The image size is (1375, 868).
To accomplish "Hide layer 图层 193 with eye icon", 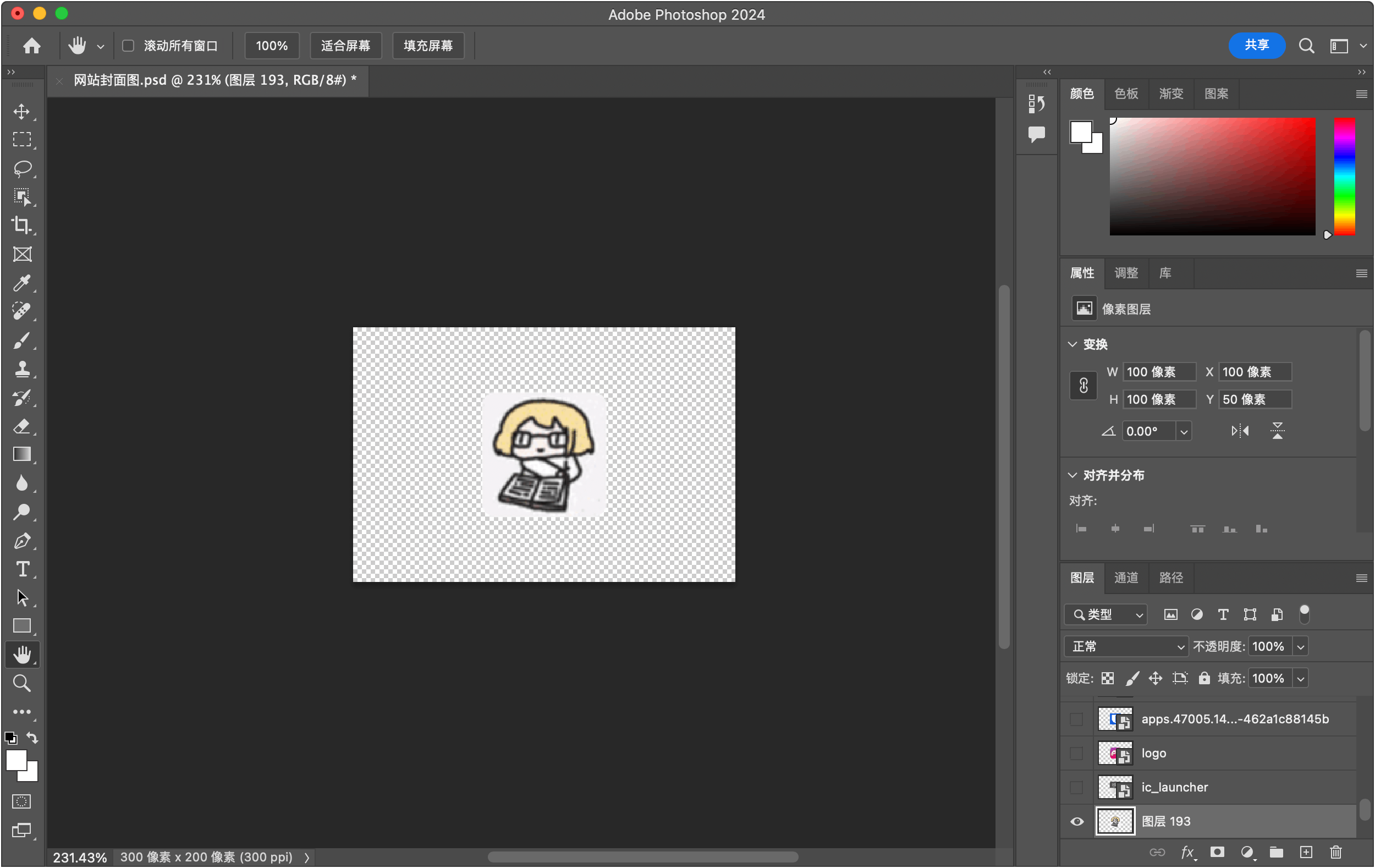I will (1076, 822).
